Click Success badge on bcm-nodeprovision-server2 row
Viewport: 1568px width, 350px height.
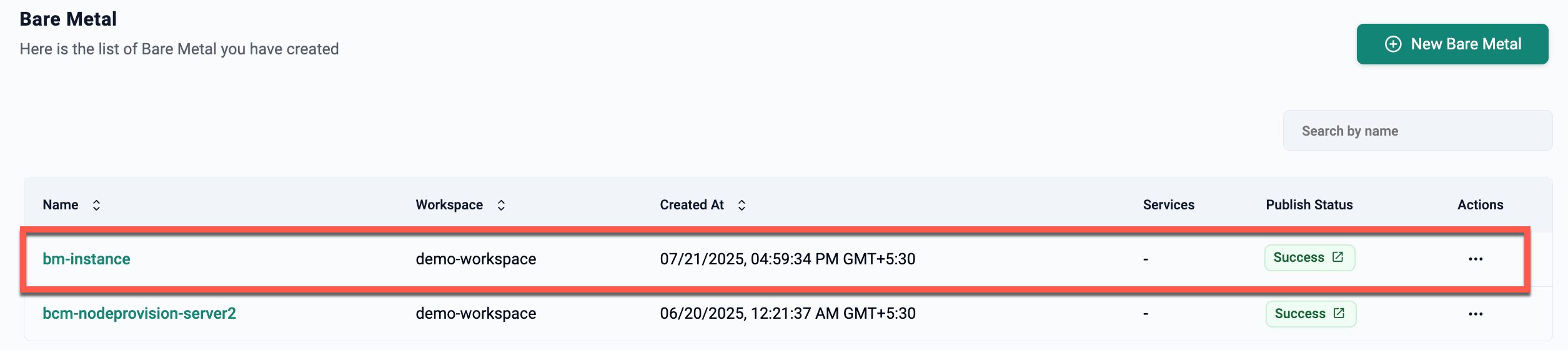coord(1300,314)
